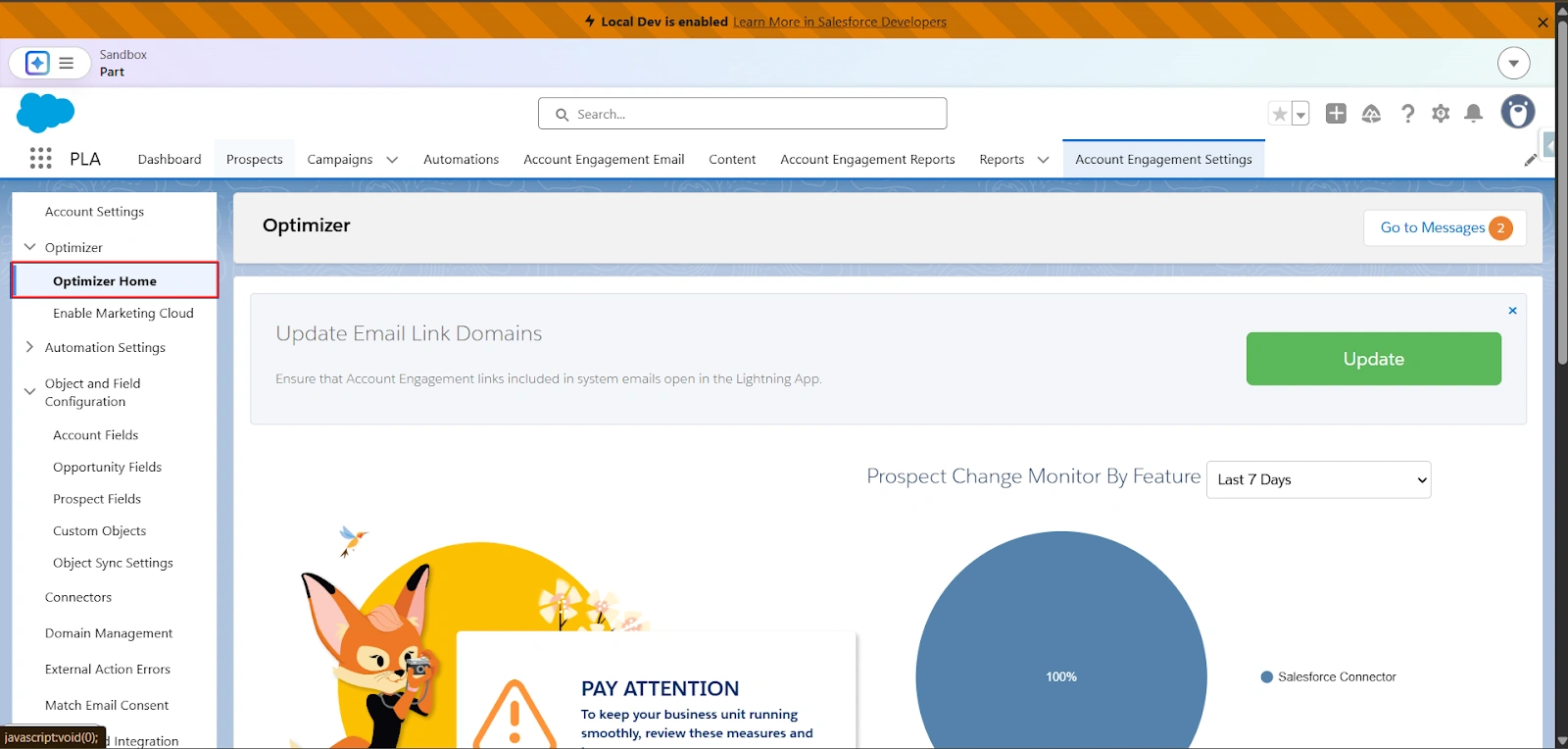Screen dimensions: 1568x749
Task: Click the Optimizer page heading
Action: [x=306, y=225]
